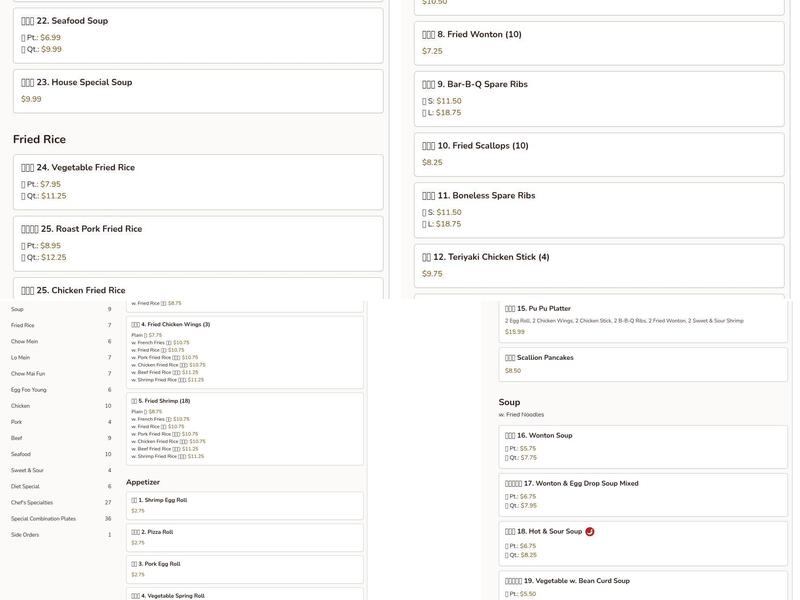Click the spicy icon beside Hot & Sour Soup

tap(590, 532)
